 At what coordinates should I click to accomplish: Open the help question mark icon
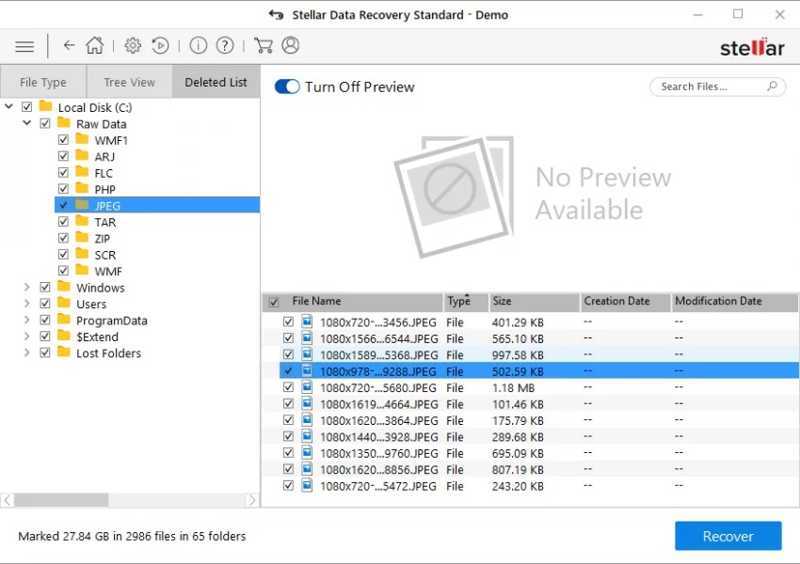click(225, 46)
